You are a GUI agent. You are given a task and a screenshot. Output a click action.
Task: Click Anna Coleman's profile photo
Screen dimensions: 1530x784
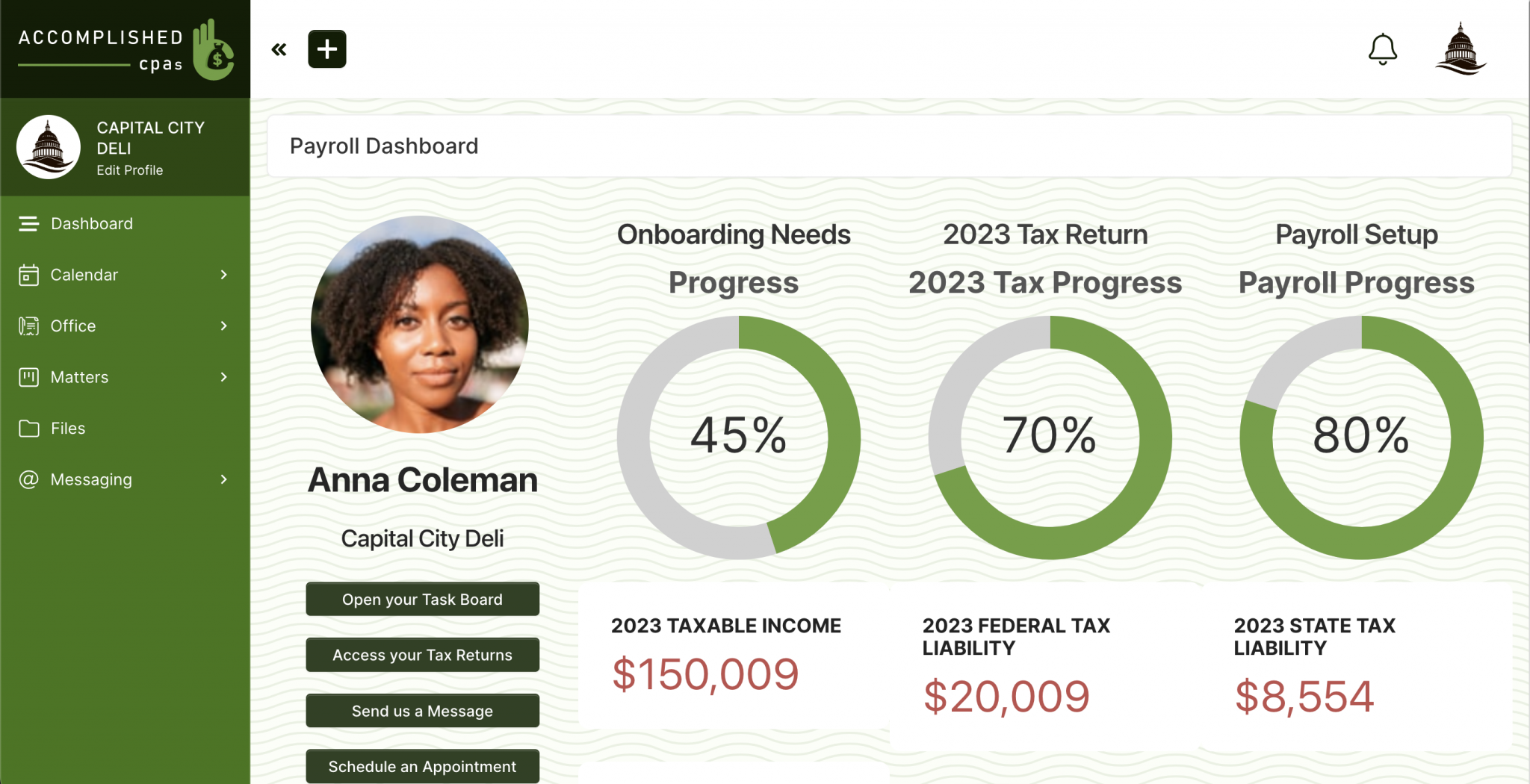point(420,324)
